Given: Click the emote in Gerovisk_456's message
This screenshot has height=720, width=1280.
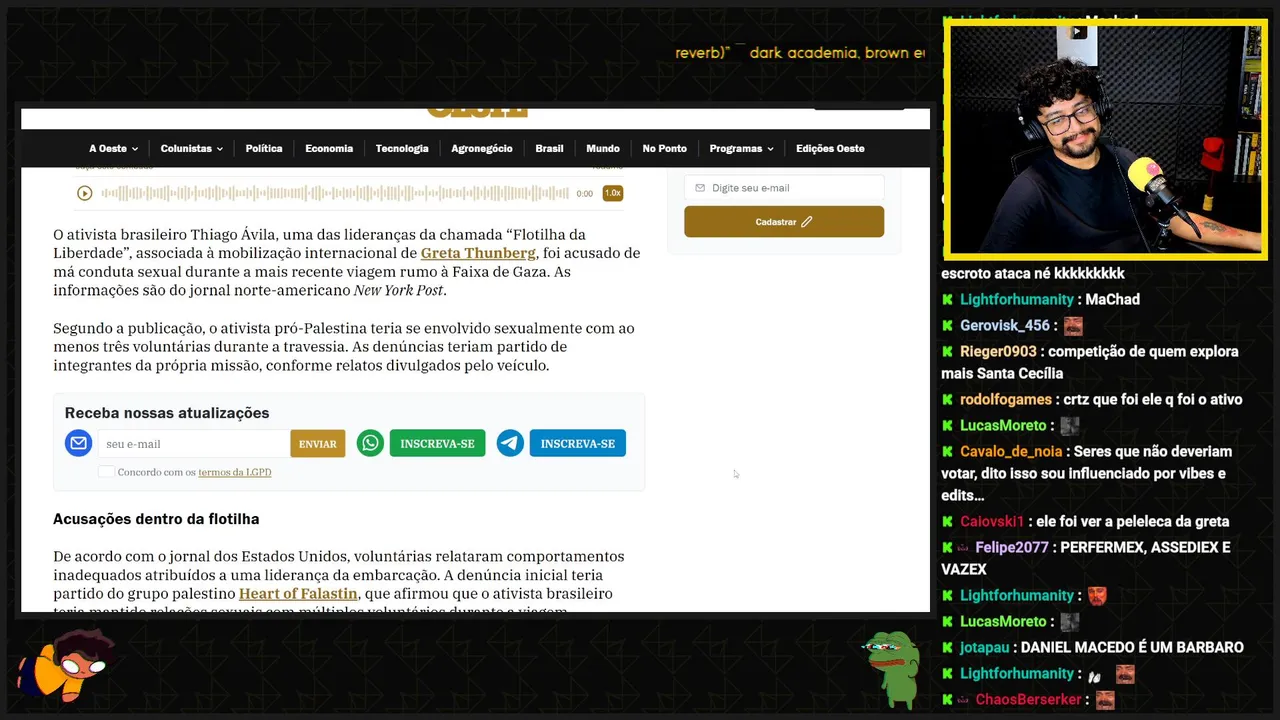Looking at the screenshot, I should click(x=1073, y=325).
